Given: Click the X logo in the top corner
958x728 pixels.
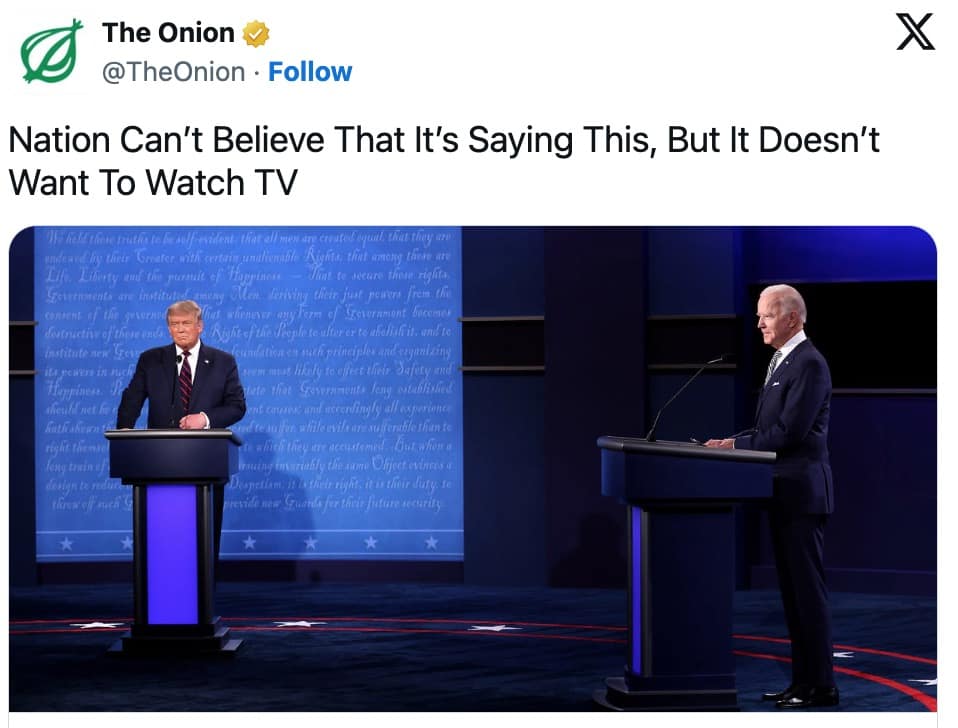Looking at the screenshot, I should click(x=913, y=33).
